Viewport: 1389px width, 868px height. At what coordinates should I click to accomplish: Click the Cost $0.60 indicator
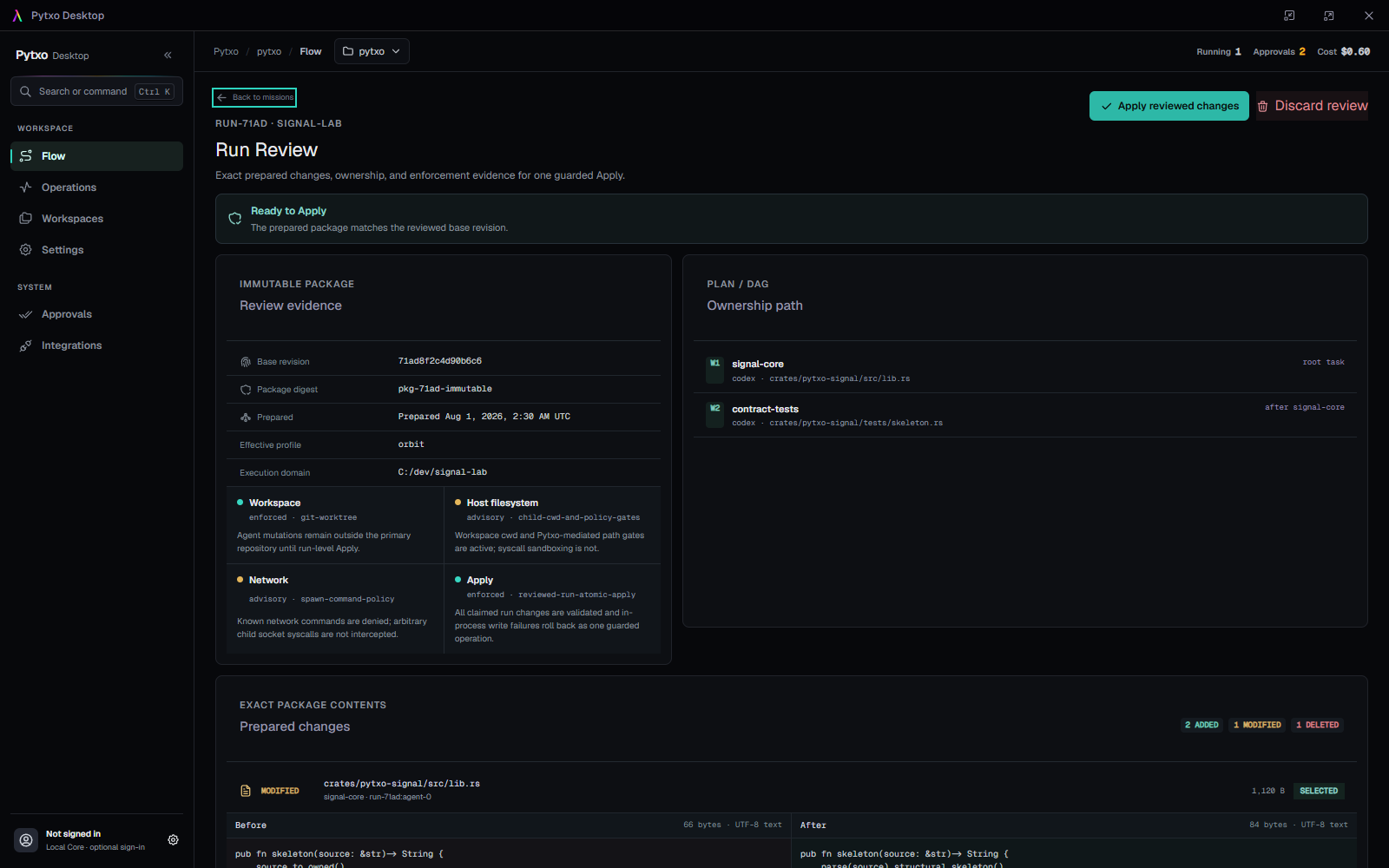pyautogui.click(x=1344, y=52)
